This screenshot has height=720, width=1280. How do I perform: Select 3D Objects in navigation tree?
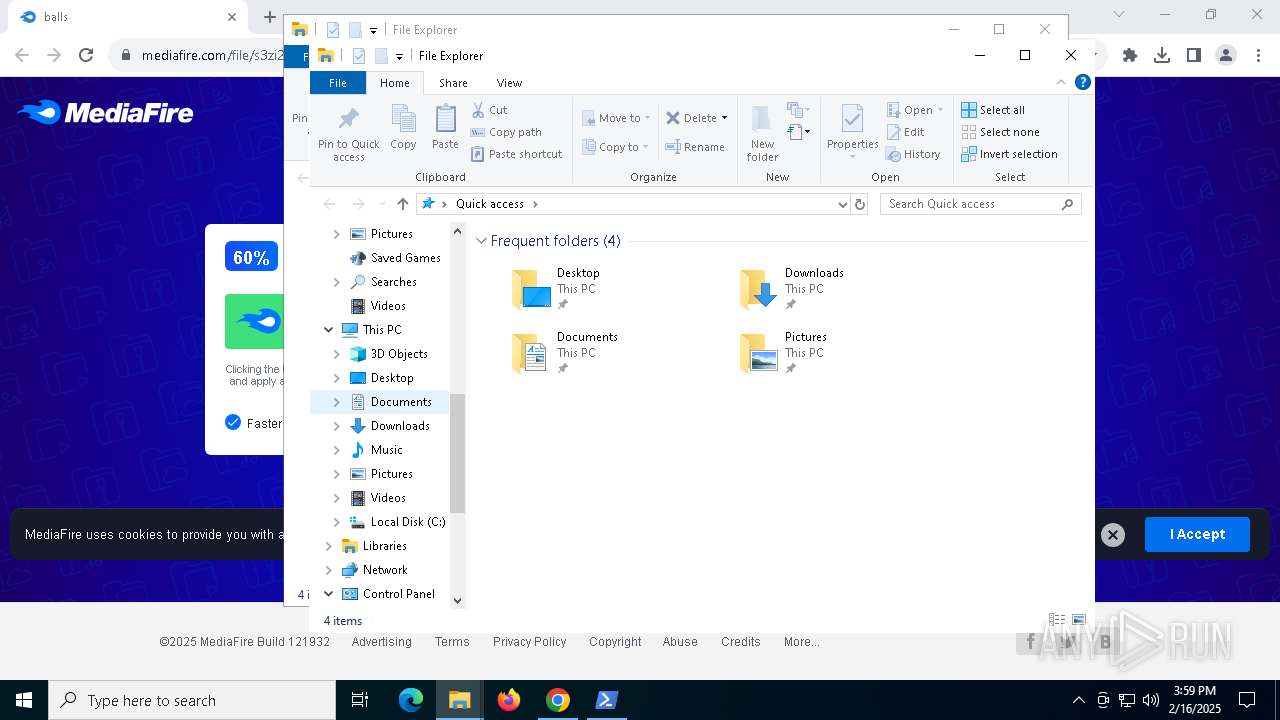pyautogui.click(x=399, y=354)
